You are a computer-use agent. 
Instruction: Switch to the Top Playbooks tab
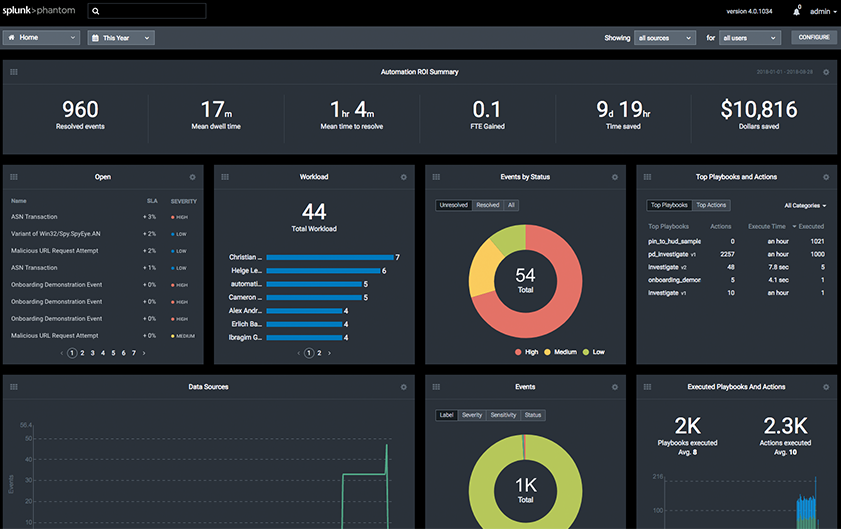669,205
